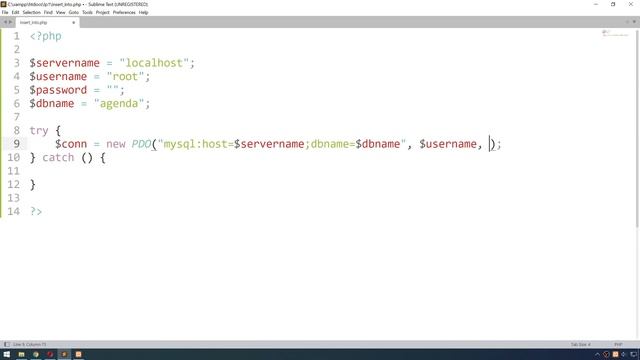Switch to Sublime Text taskbar icon
The height and width of the screenshot is (360, 640).
point(64,354)
